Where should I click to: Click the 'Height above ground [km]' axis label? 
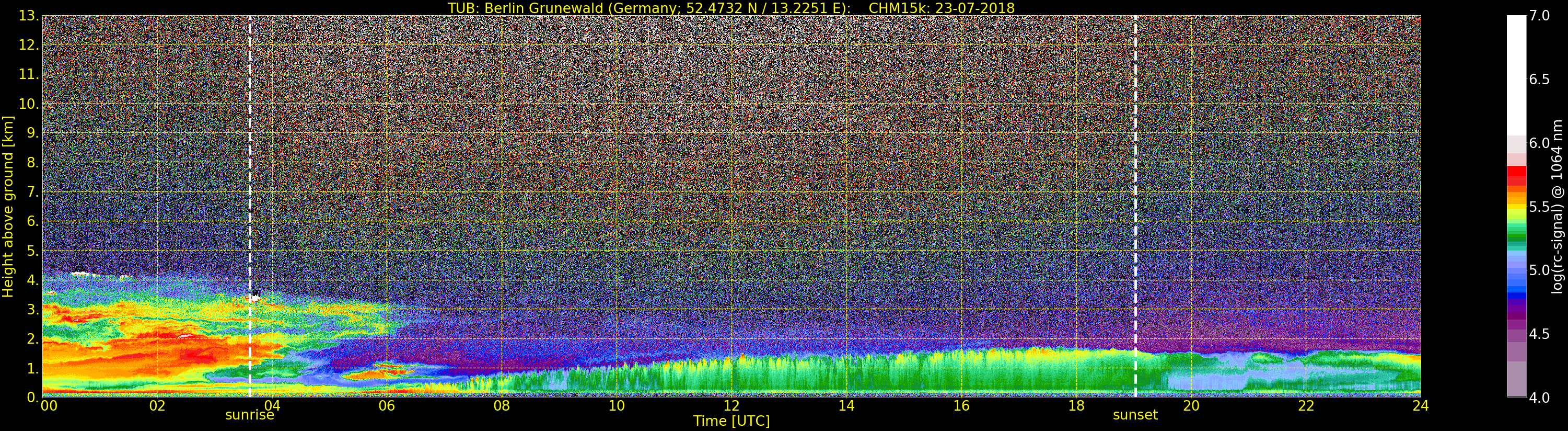click(x=8, y=207)
